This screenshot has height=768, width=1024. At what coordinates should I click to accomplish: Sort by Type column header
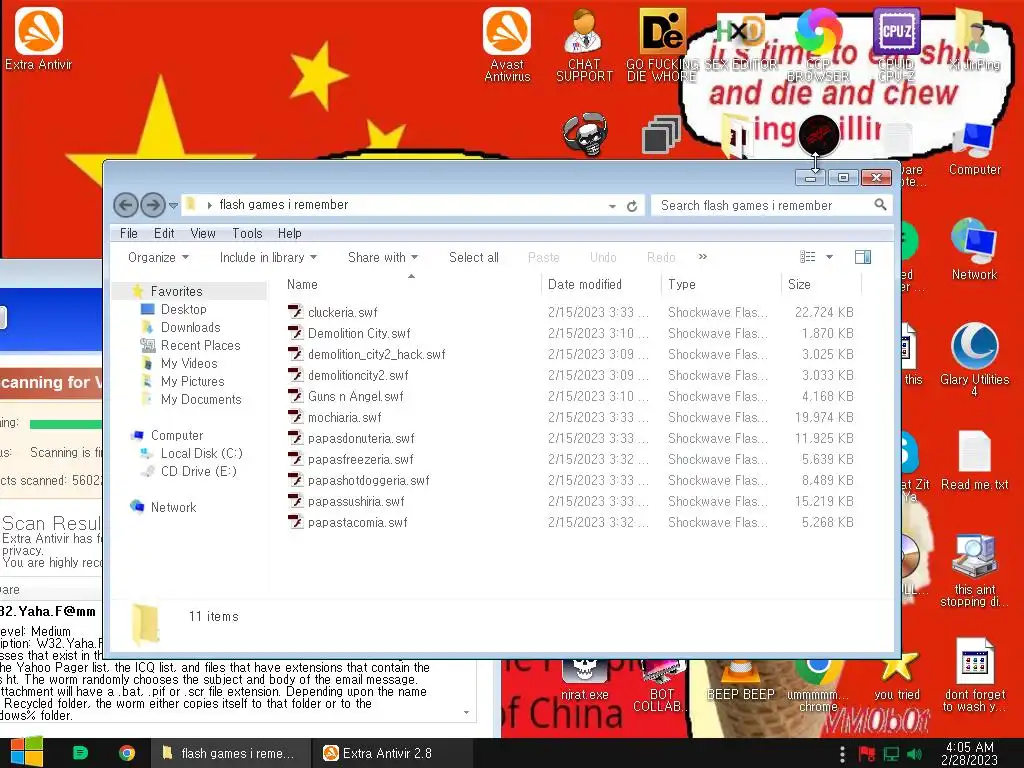pos(721,284)
